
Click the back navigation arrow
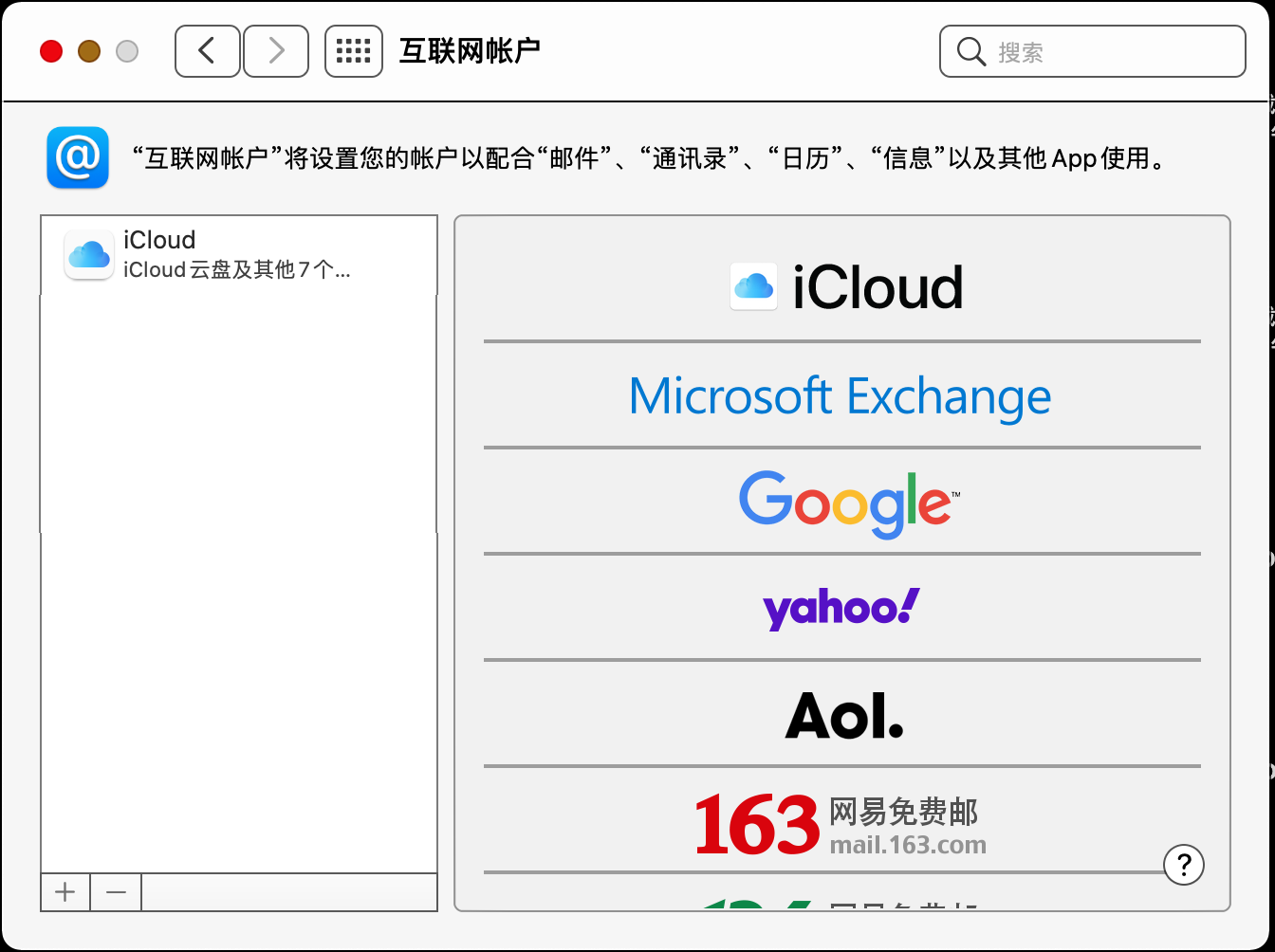coord(207,51)
